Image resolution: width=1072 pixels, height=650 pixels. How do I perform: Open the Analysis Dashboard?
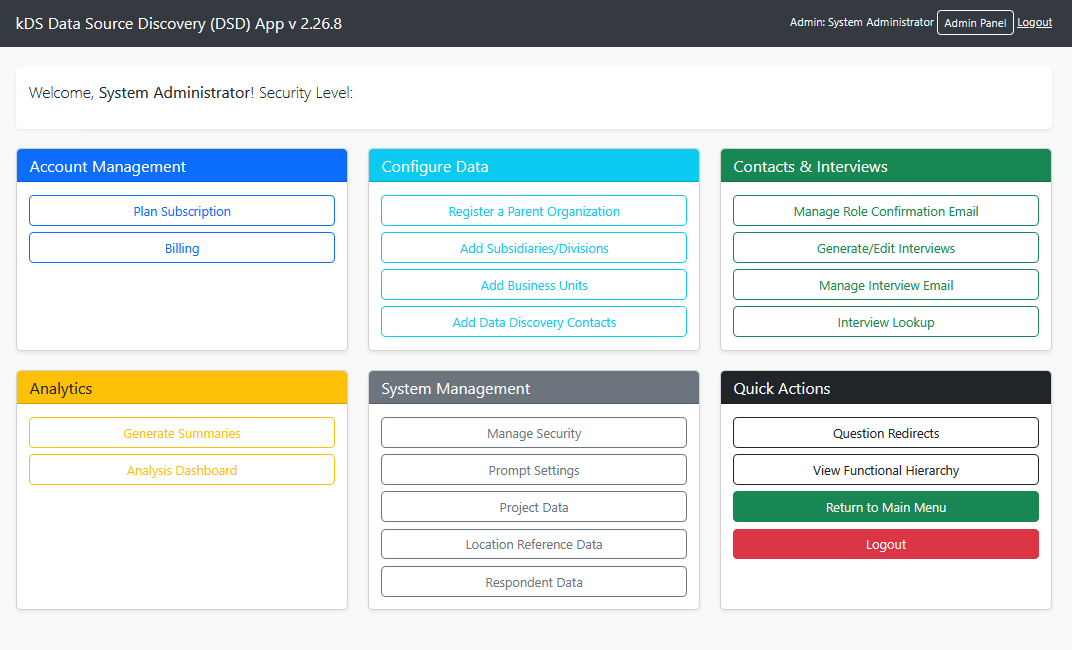[182, 470]
